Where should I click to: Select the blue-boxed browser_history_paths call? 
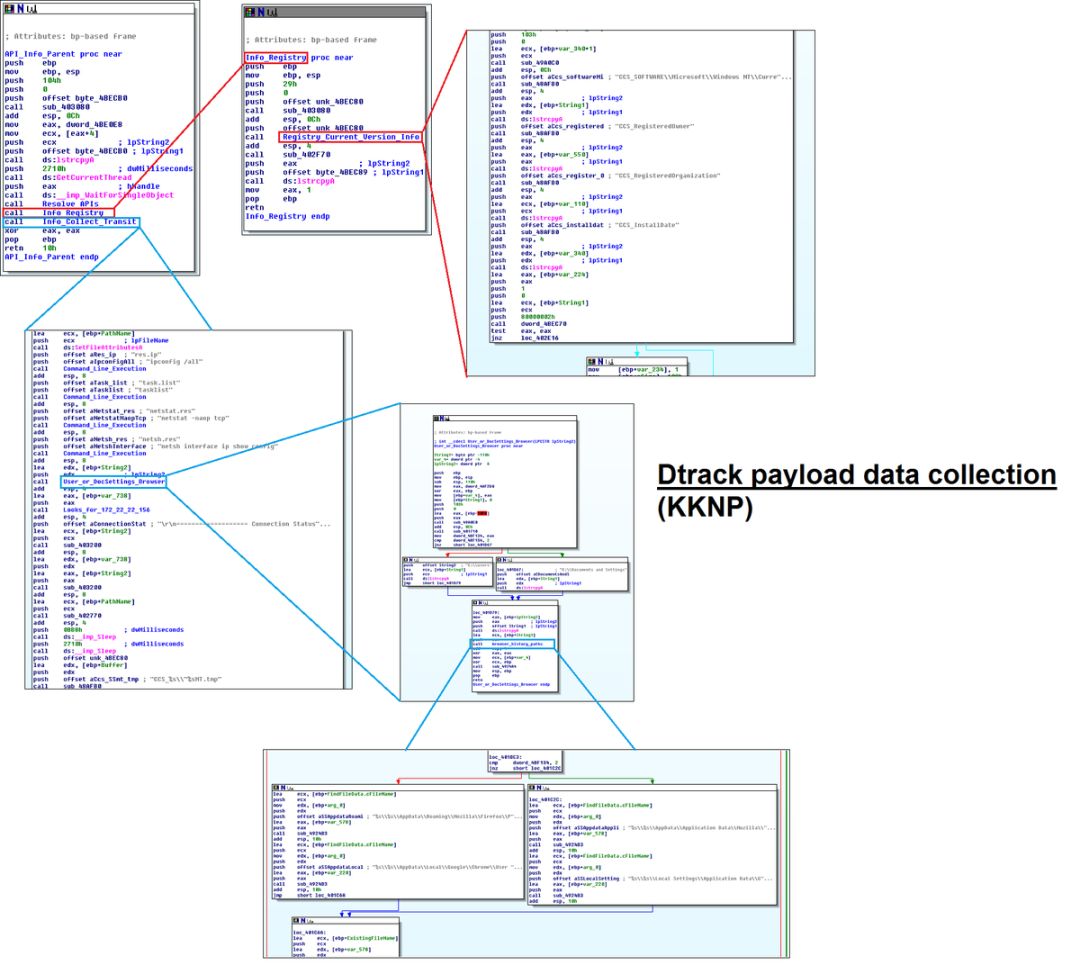[517, 643]
